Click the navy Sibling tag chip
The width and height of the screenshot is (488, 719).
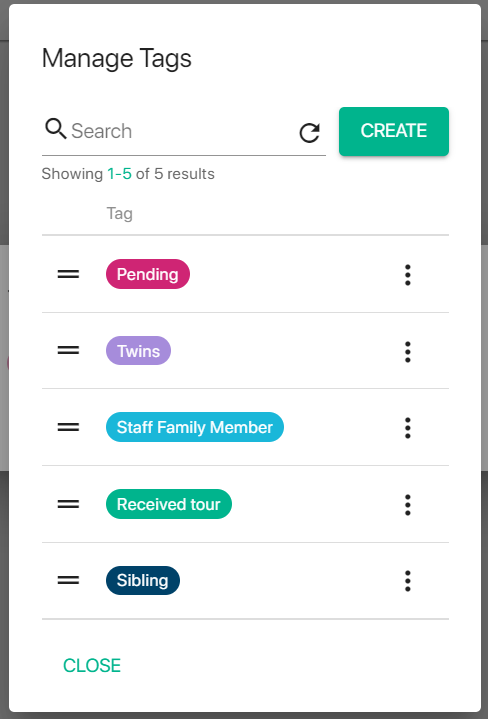coord(143,581)
